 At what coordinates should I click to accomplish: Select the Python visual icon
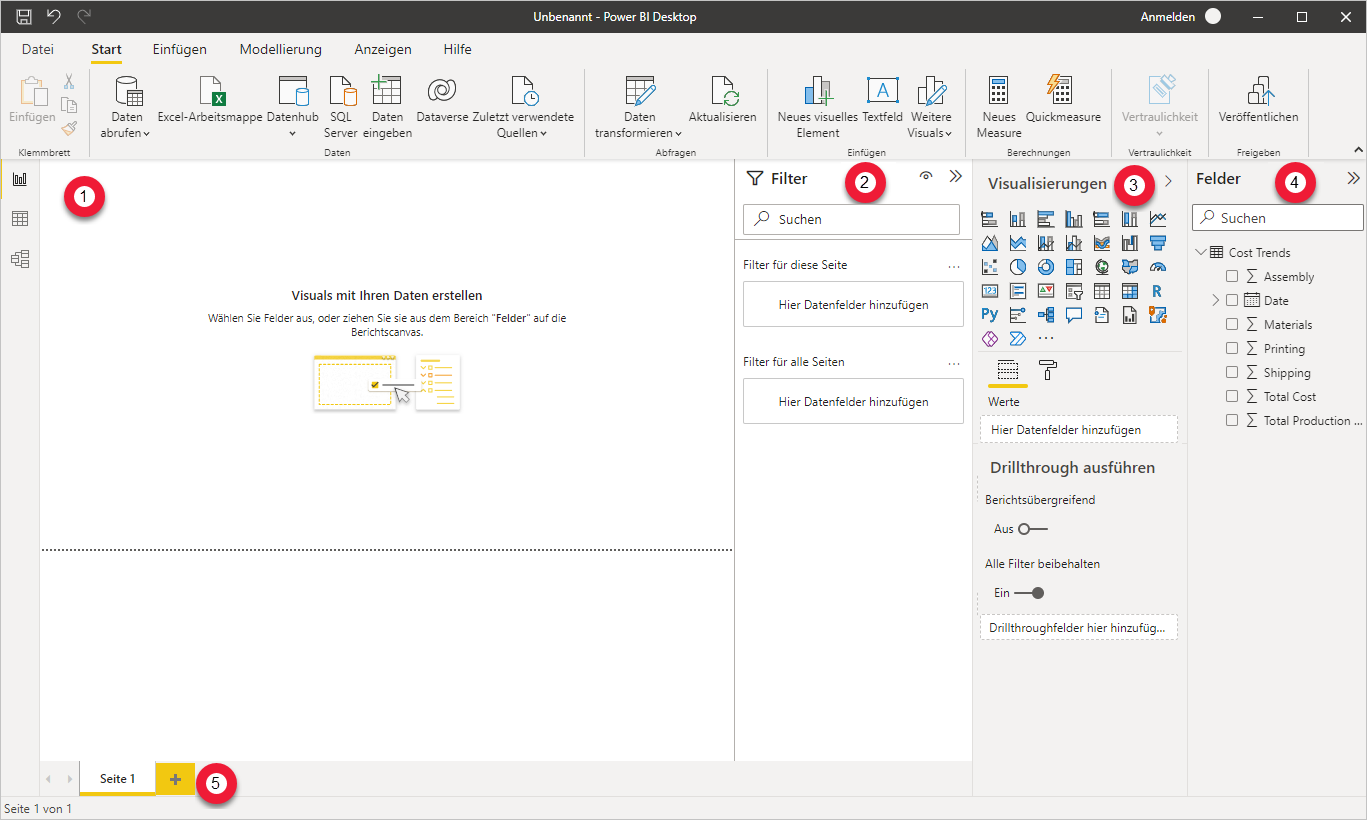pos(989,315)
